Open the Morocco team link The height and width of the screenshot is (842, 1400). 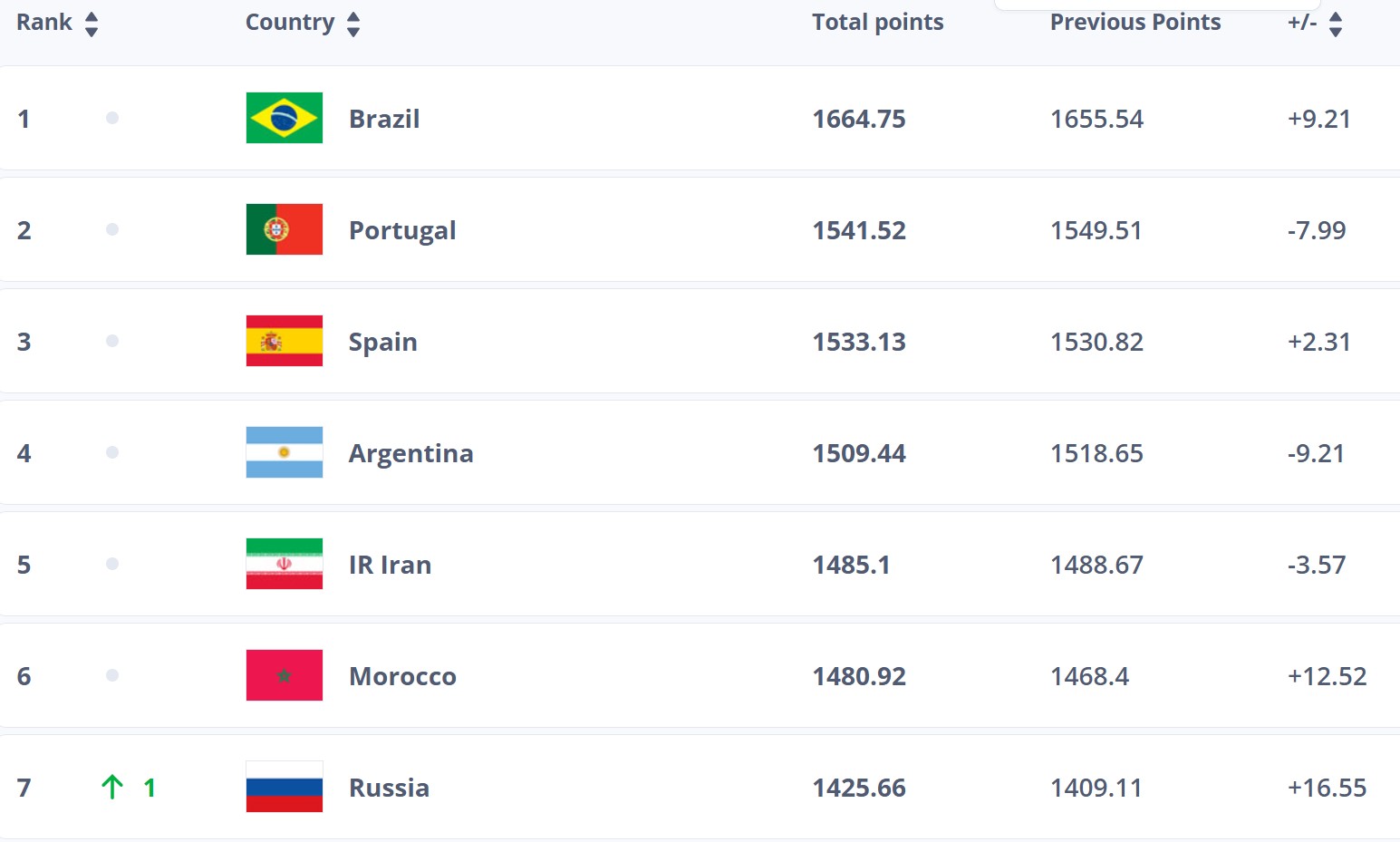402,676
